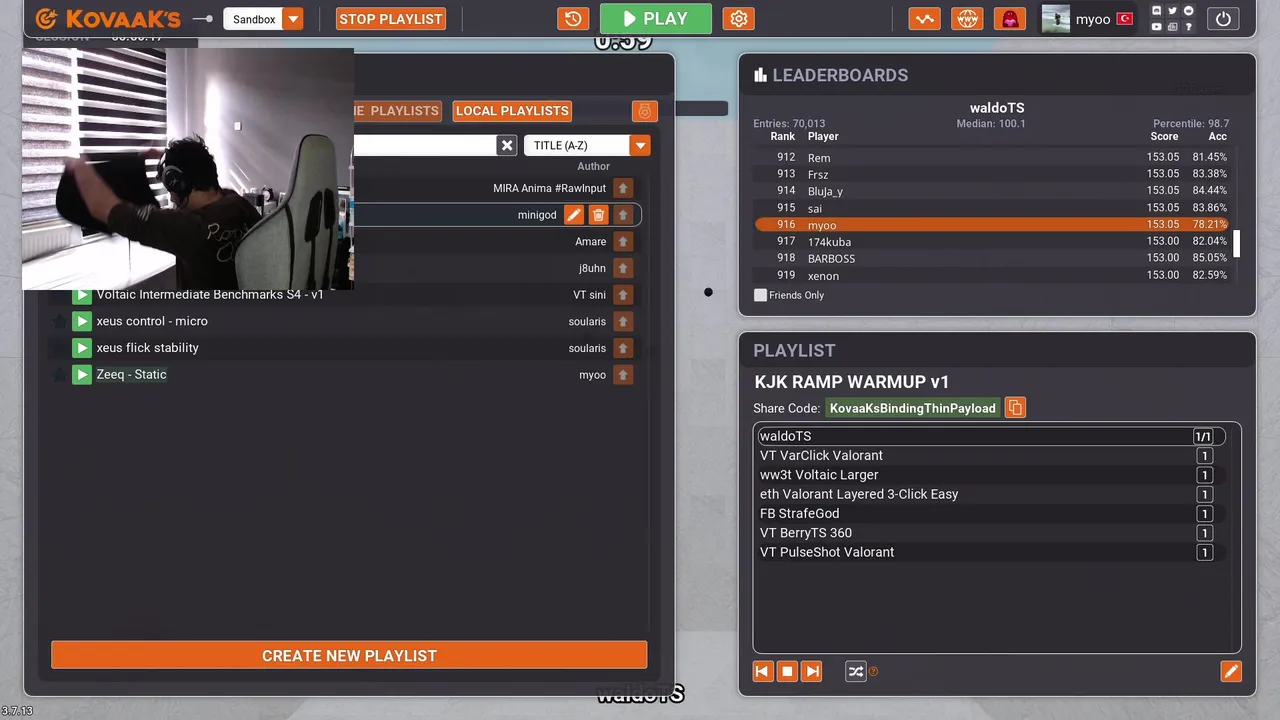Screen dimensions: 1280x720
Task: Play the xeus control - micro playlist
Action: pos(82,321)
